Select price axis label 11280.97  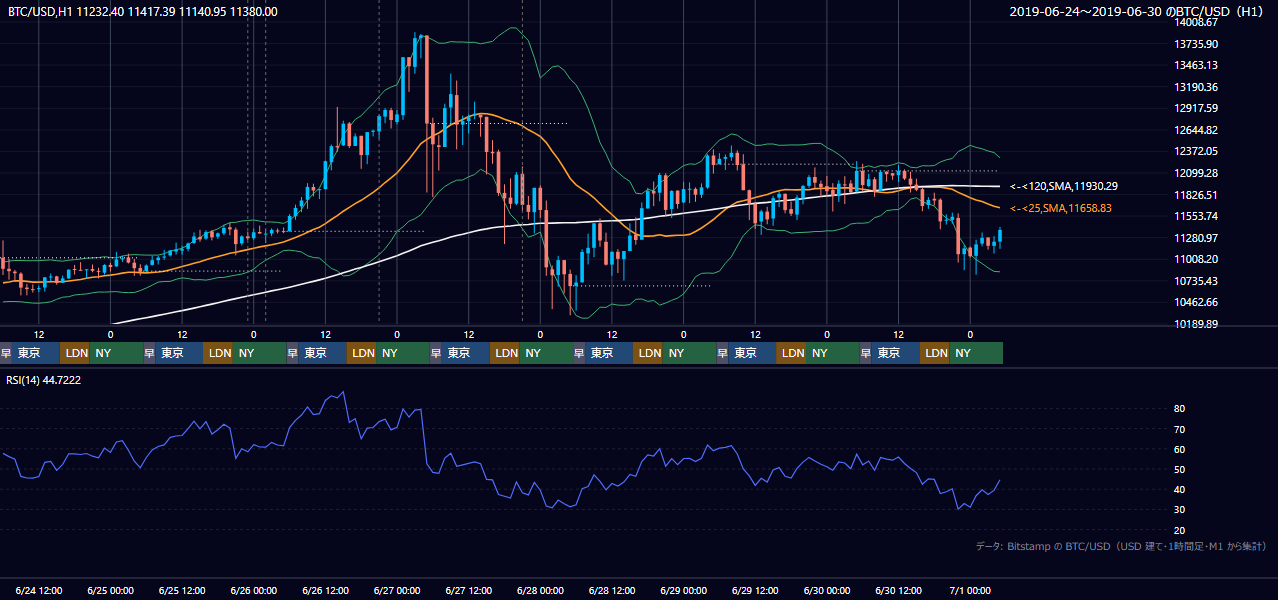[x=1195, y=238]
